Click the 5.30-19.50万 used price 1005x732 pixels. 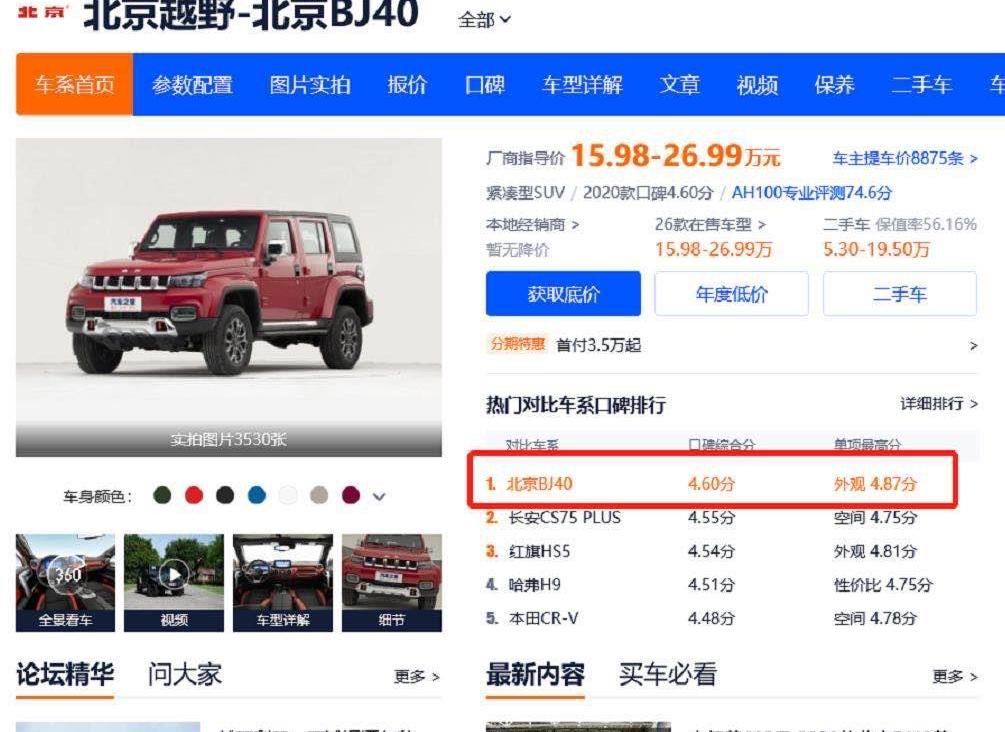coord(876,249)
